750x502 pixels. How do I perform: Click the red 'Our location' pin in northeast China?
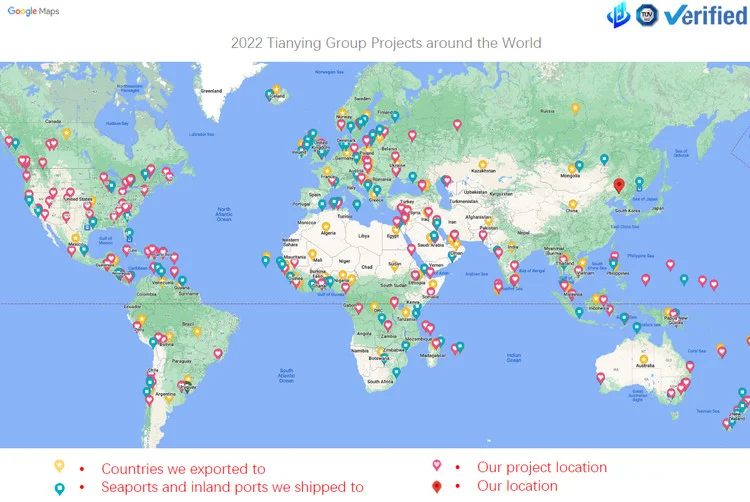[619, 186]
